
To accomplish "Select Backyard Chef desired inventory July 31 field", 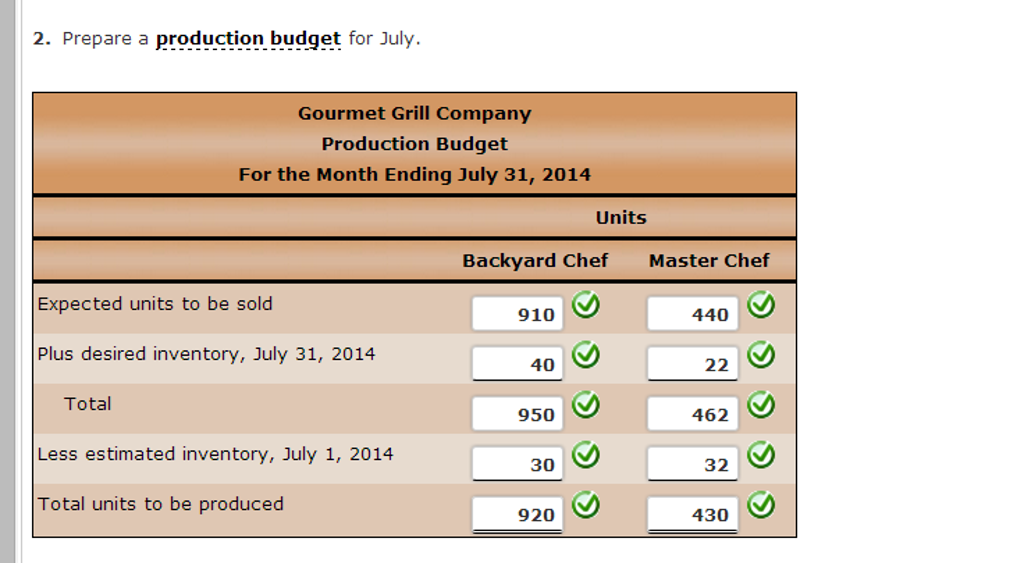I will tap(518, 364).
